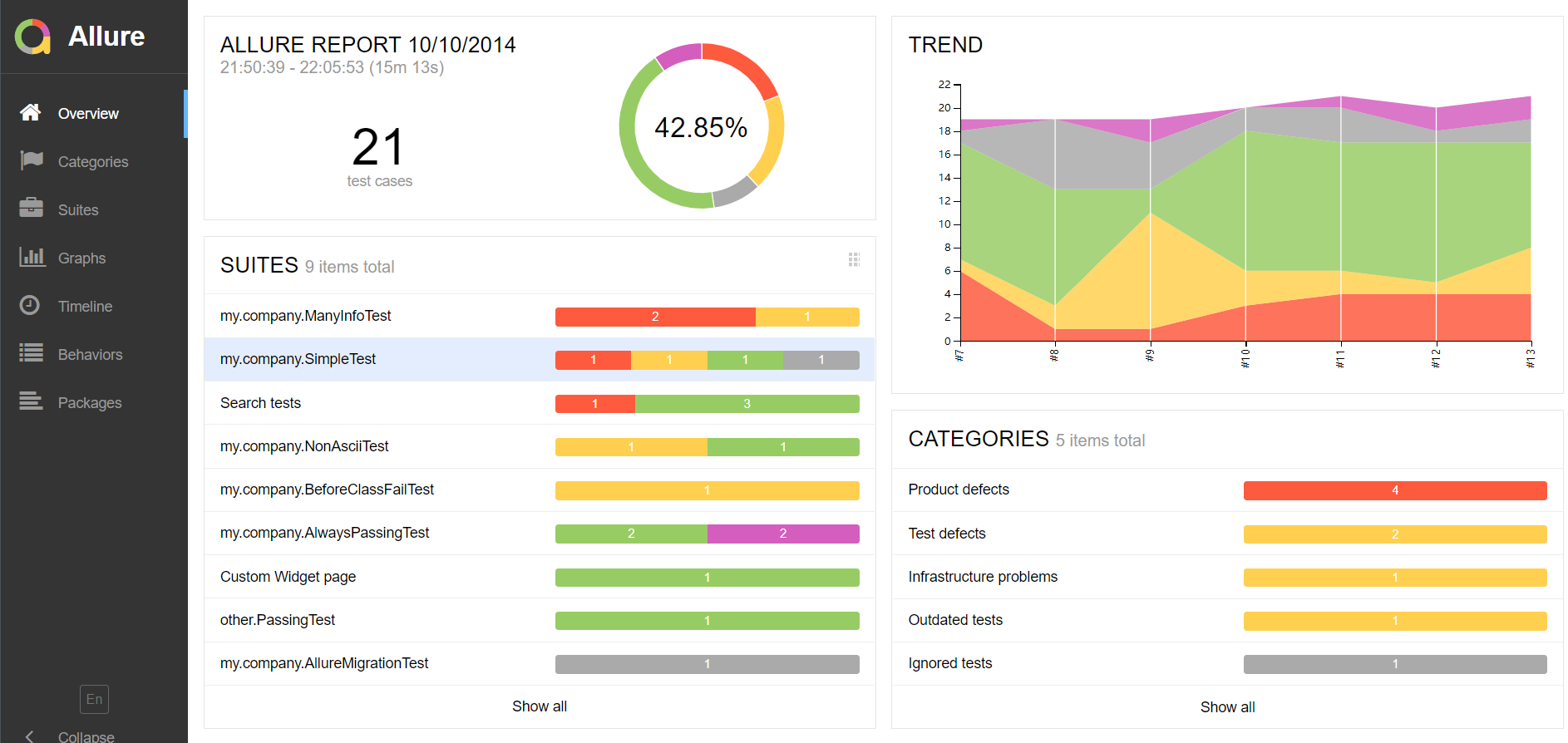Viewport: 1568px width, 743px height.
Task: Click the Allure logo icon
Action: (33, 37)
